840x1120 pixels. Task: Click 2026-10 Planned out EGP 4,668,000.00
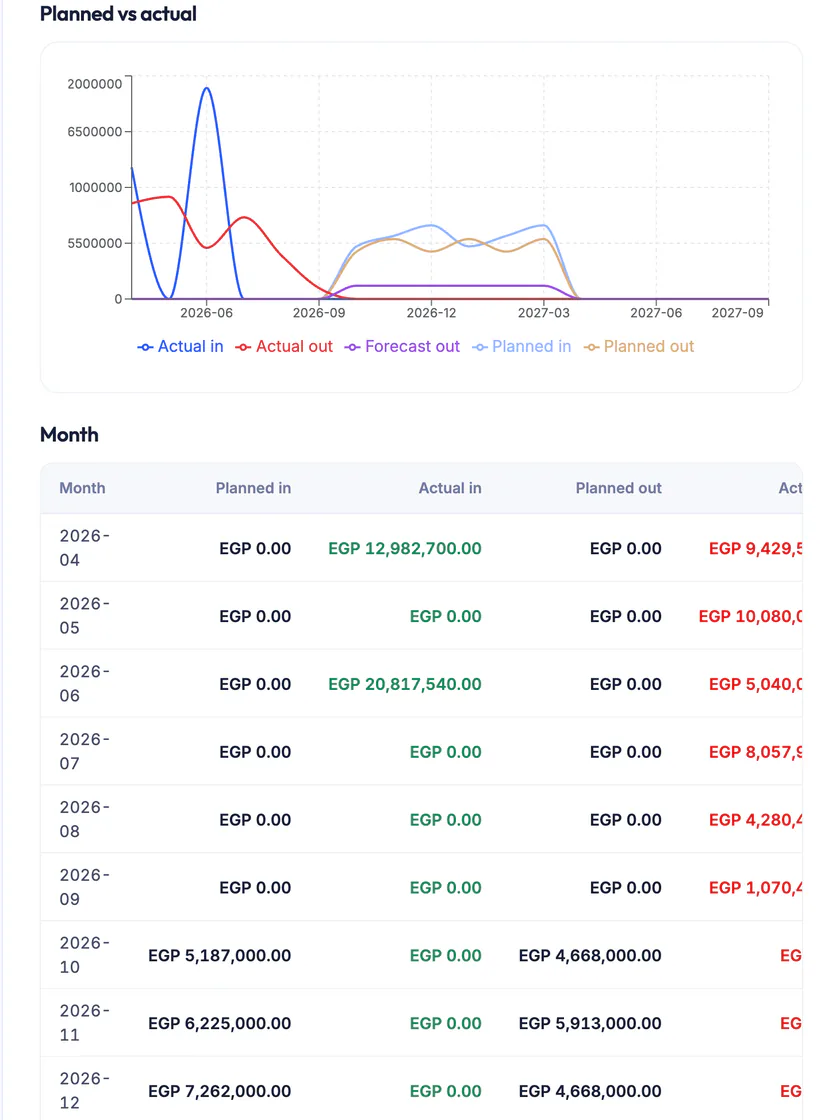[x=590, y=956]
